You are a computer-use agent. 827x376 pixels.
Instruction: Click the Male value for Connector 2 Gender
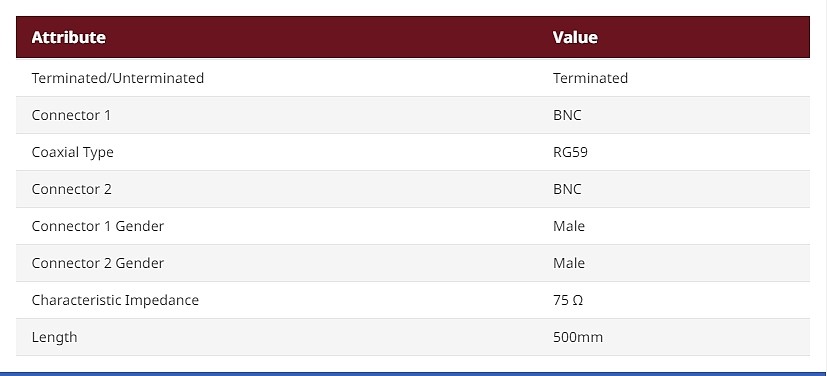pyautogui.click(x=569, y=263)
